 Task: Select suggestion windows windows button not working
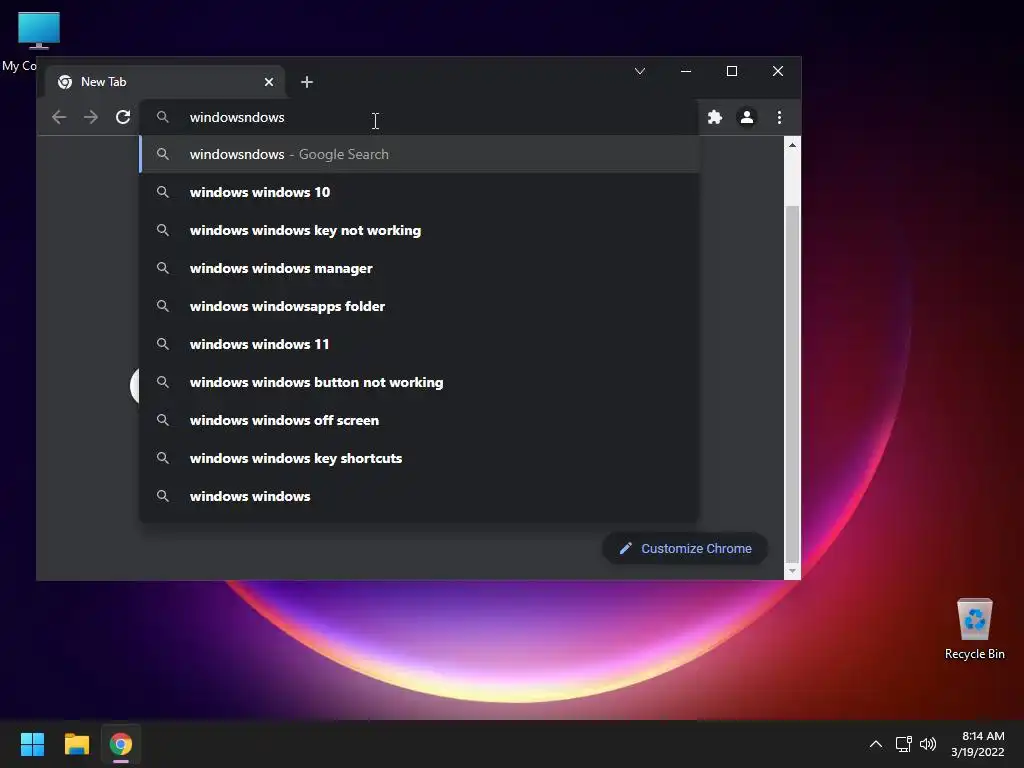click(419, 382)
